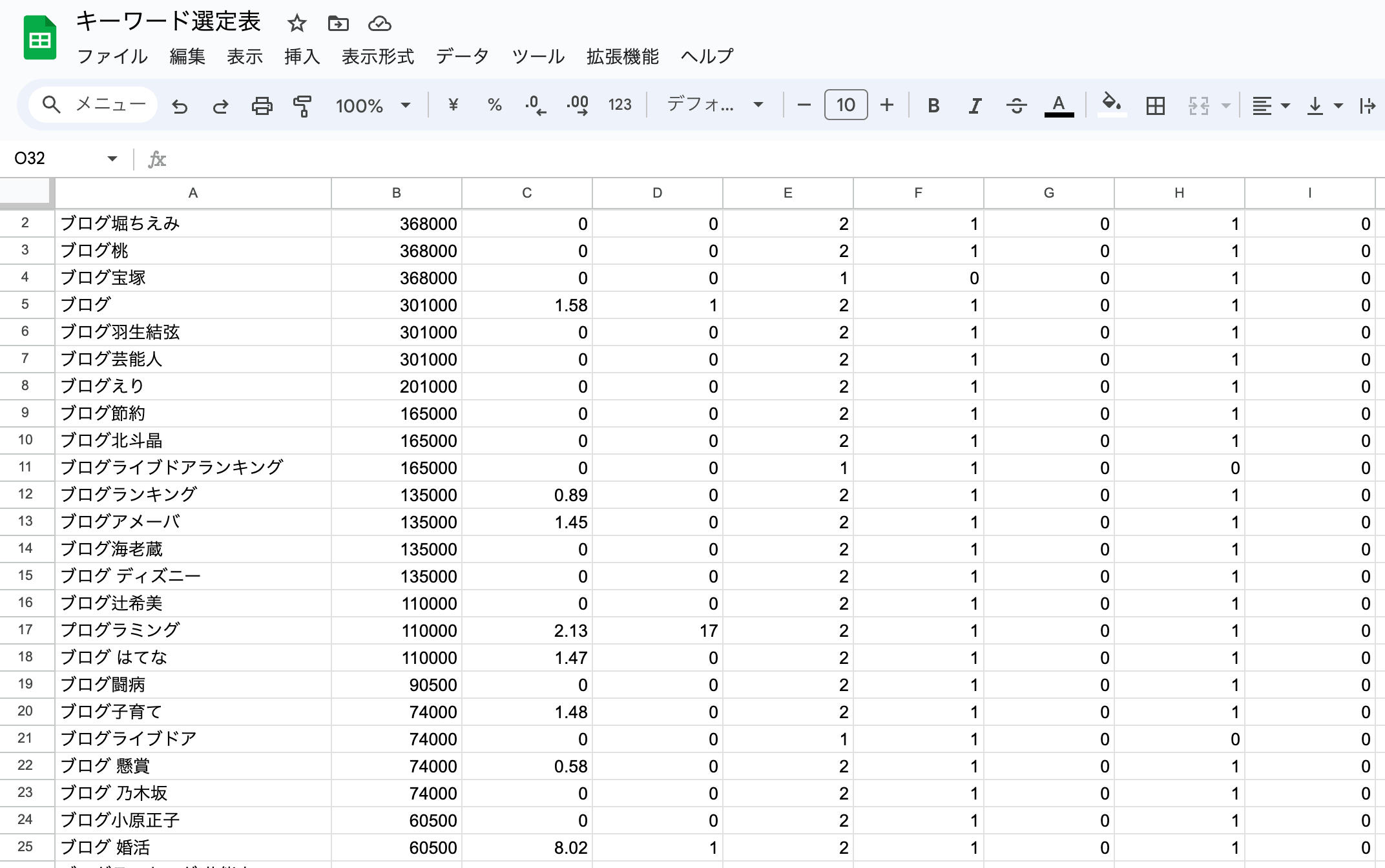The height and width of the screenshot is (868, 1385).
Task: Open the ツール menu
Action: (x=538, y=57)
